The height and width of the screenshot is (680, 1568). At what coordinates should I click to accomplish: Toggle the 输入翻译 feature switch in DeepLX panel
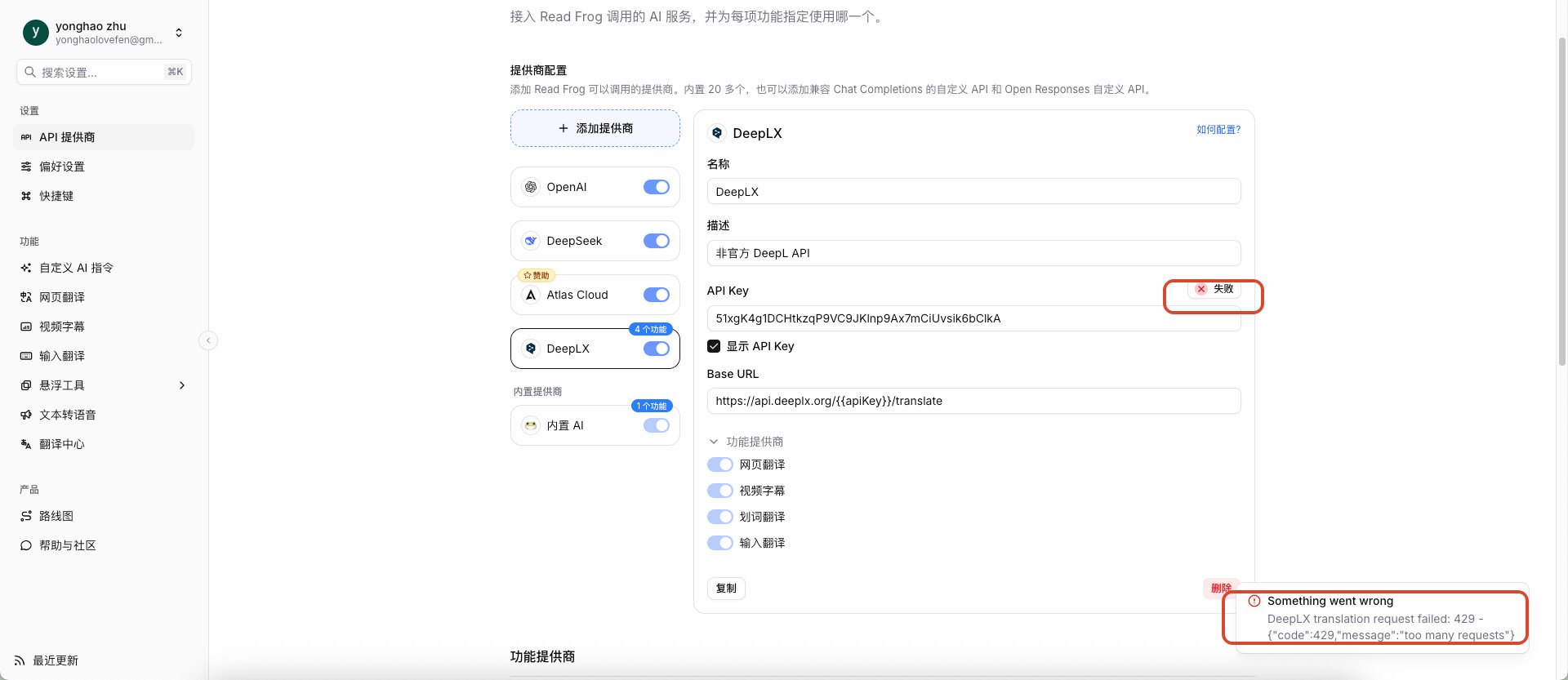point(720,543)
